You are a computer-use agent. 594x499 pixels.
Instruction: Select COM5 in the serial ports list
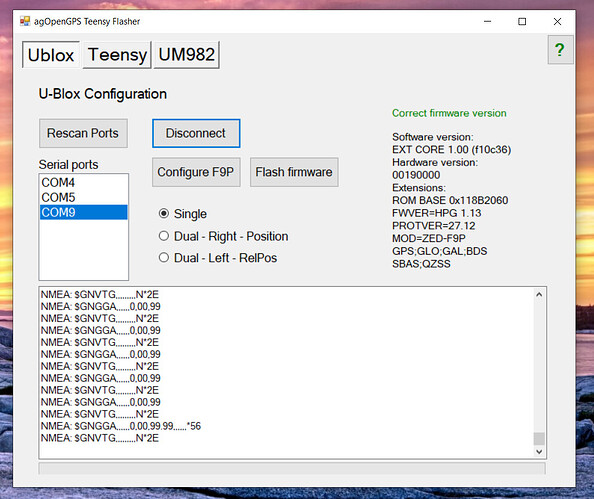[83, 197]
